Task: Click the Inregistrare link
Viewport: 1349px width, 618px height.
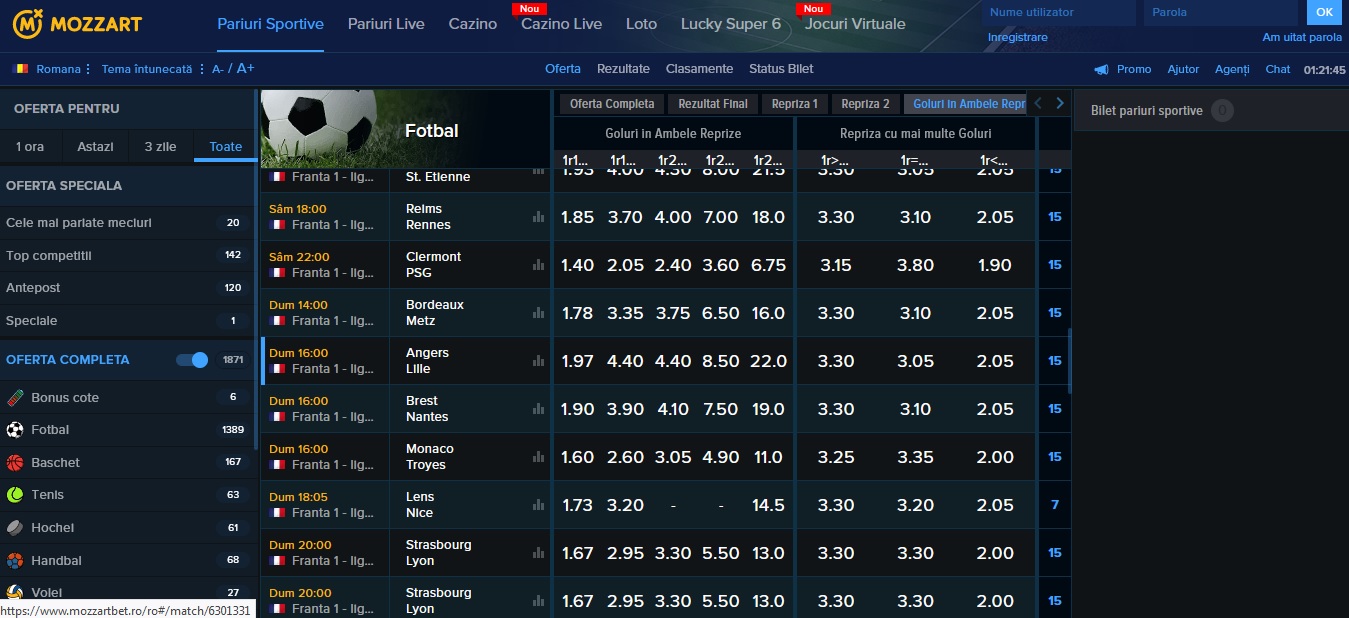Action: [x=1018, y=37]
